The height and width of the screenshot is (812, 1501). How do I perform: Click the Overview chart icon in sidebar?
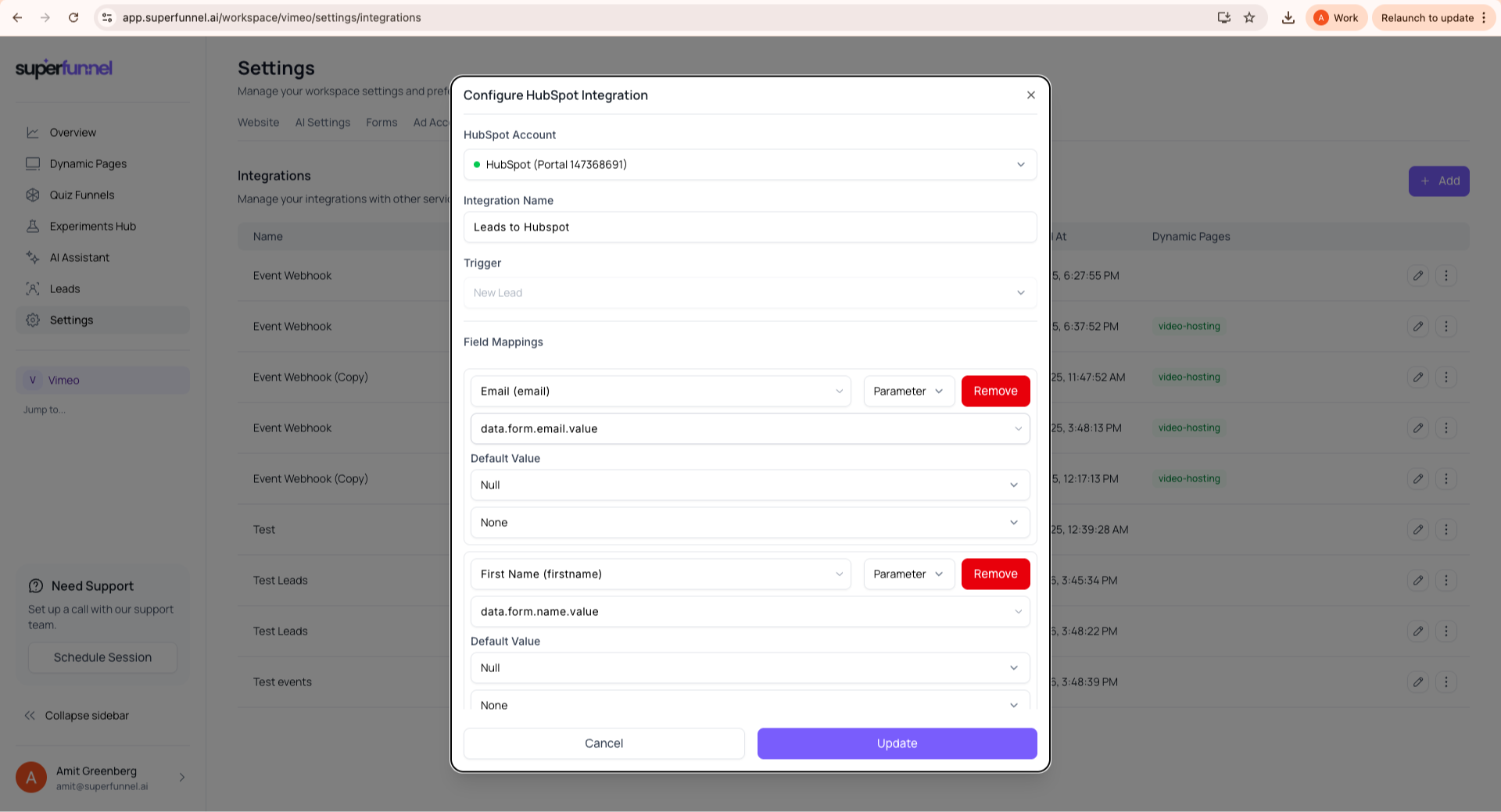(33, 133)
